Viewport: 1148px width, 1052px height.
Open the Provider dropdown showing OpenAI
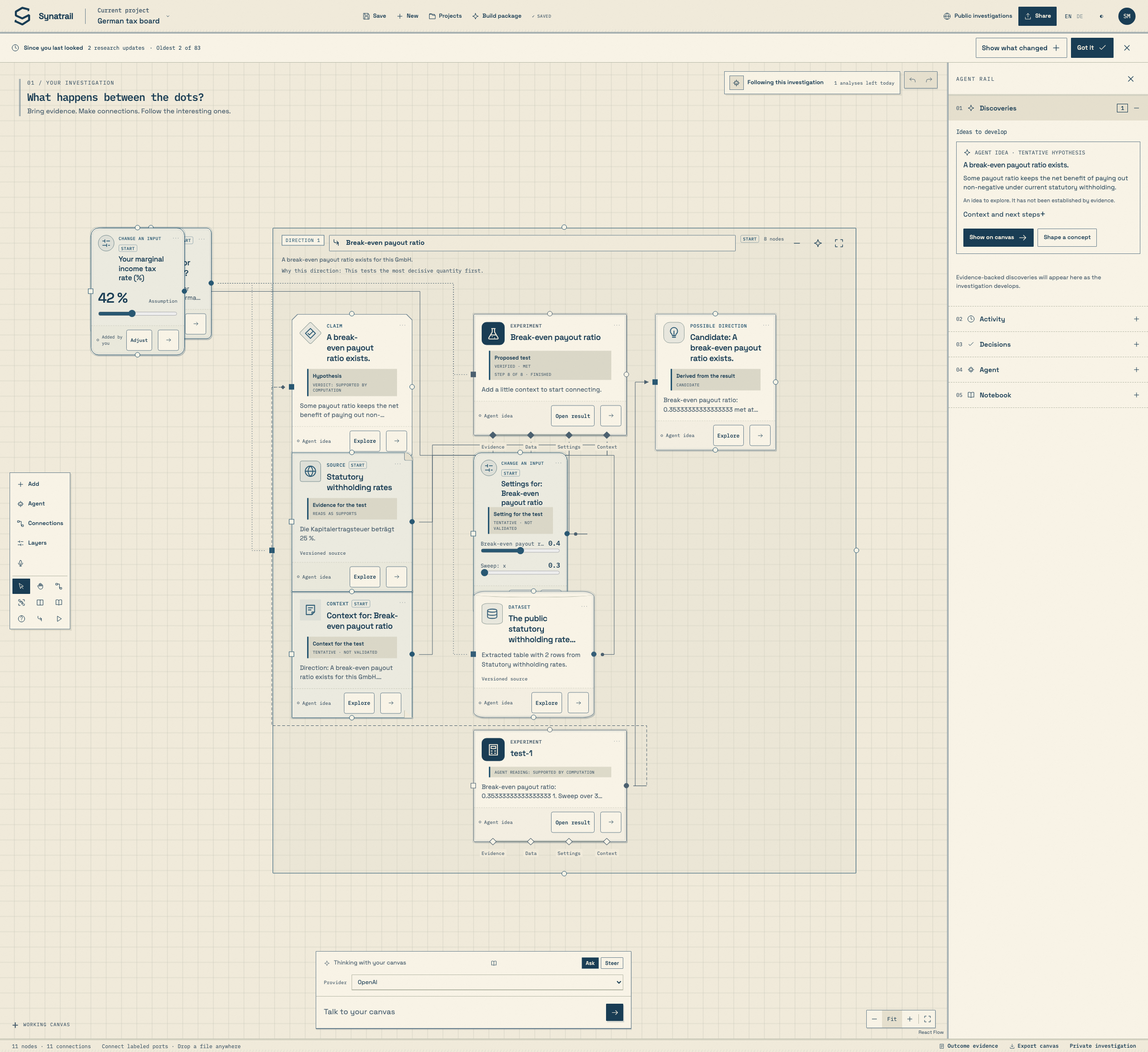tap(487, 982)
